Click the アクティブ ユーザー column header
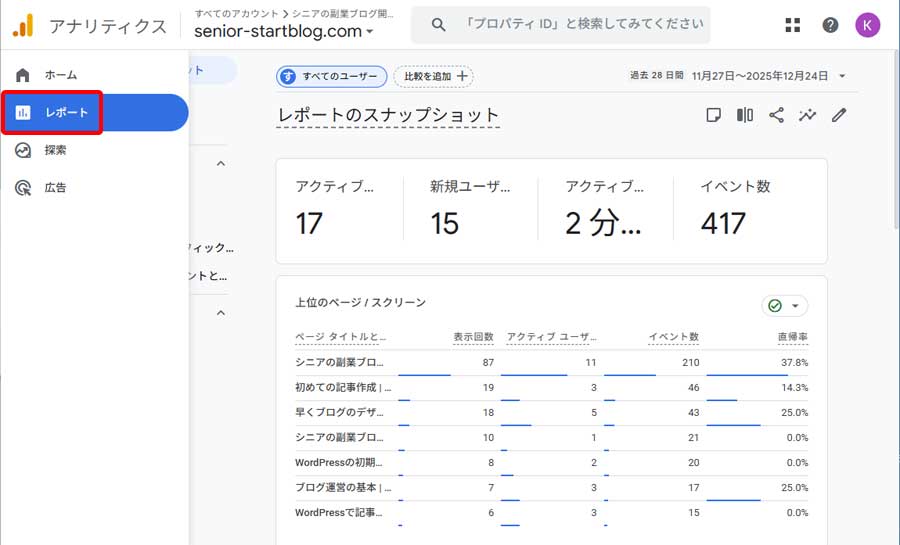This screenshot has width=900, height=545. tap(551, 337)
